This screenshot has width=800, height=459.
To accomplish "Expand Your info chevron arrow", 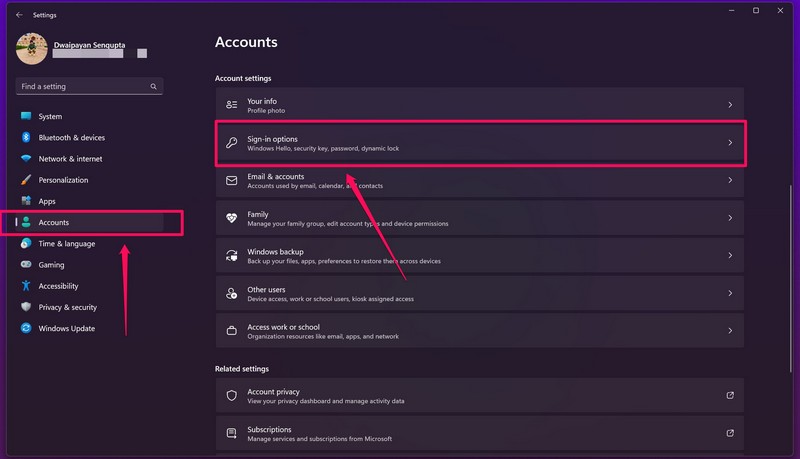I will [x=730, y=105].
